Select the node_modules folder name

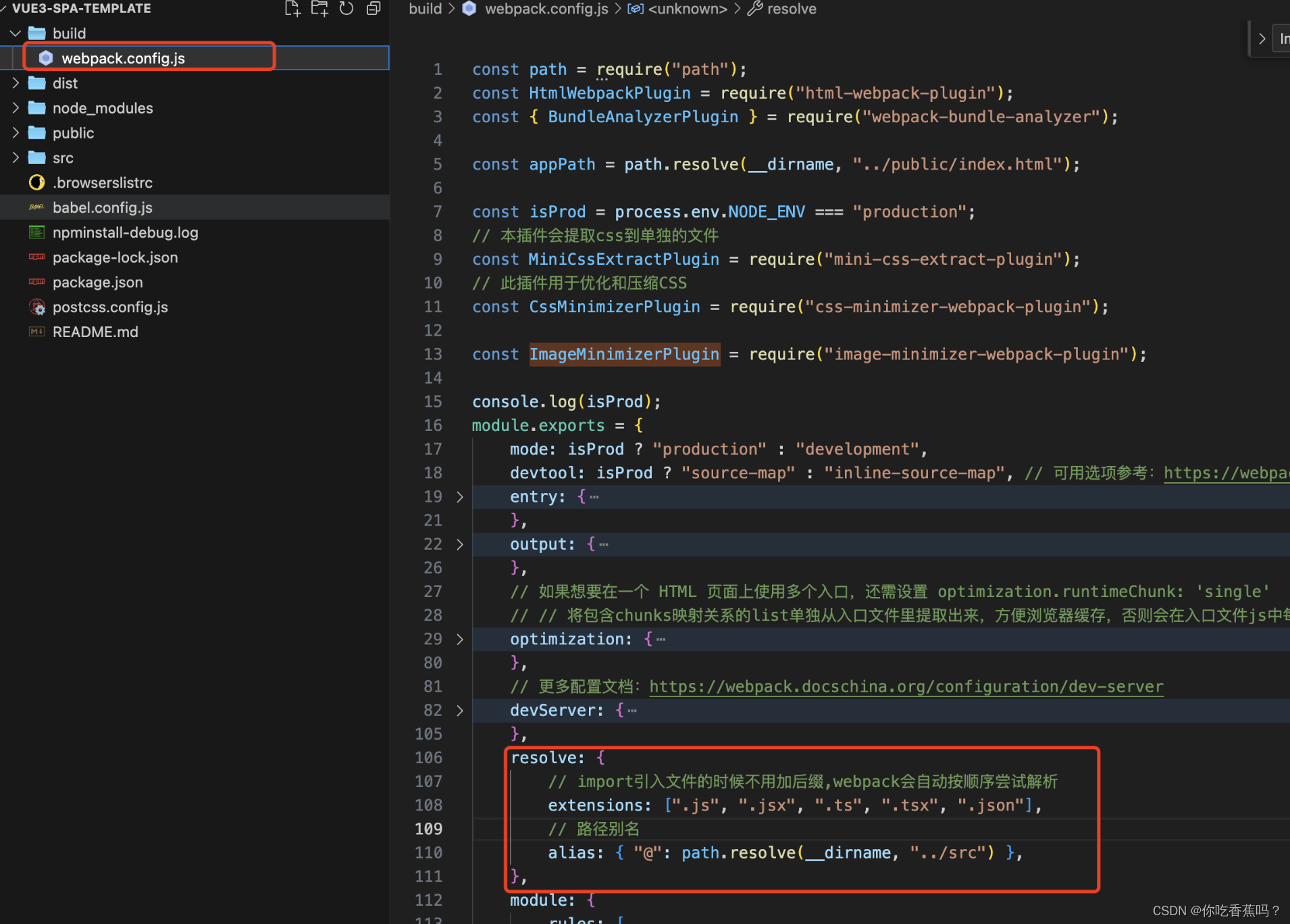103,108
